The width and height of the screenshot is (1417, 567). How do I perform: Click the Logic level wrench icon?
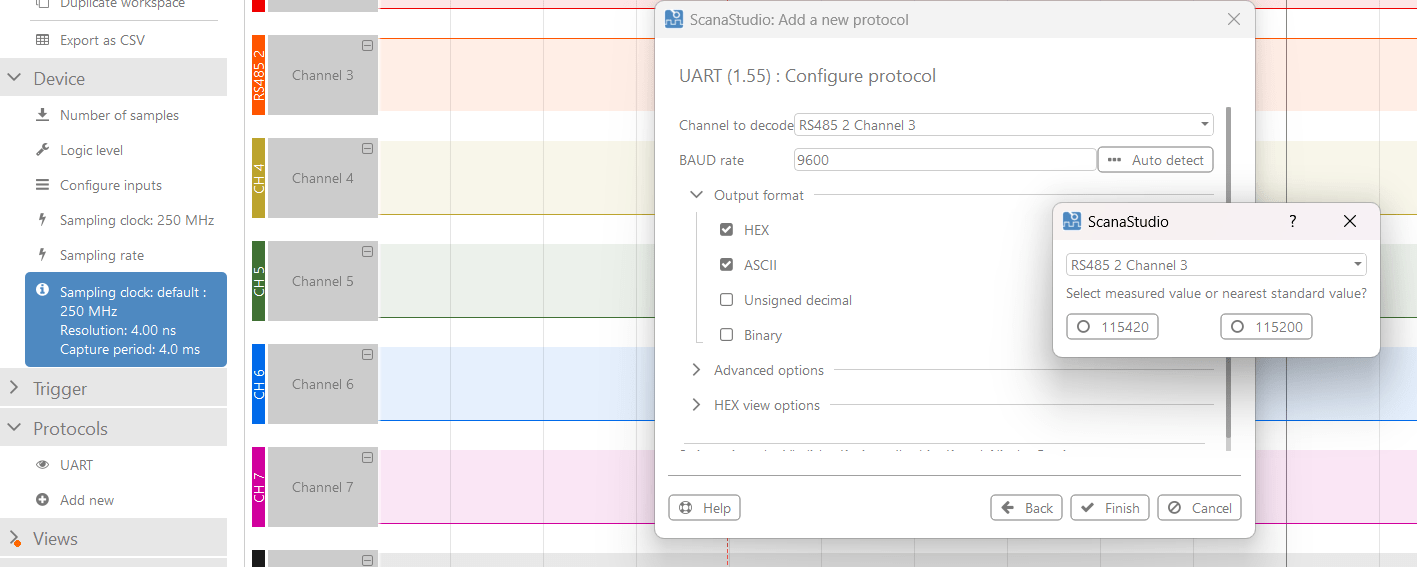(42, 150)
